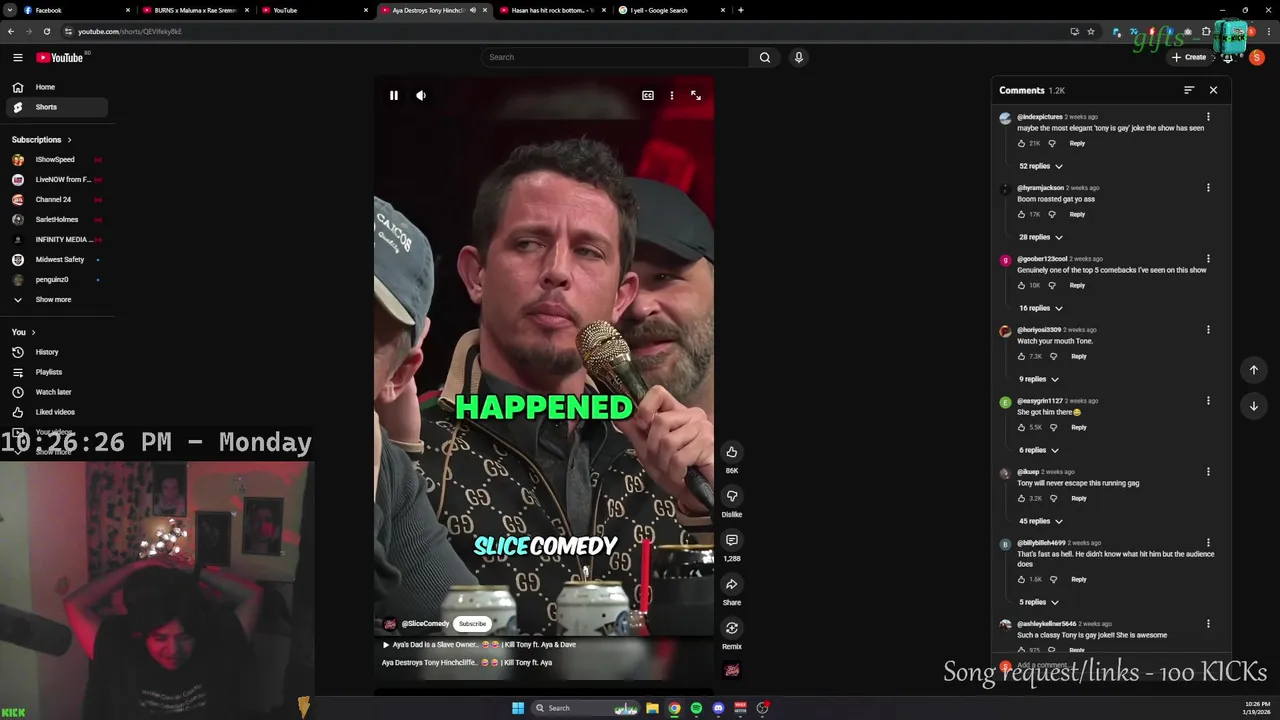The height and width of the screenshot is (720, 1280).
Task: Open a new browser tab
Action: [740, 10]
